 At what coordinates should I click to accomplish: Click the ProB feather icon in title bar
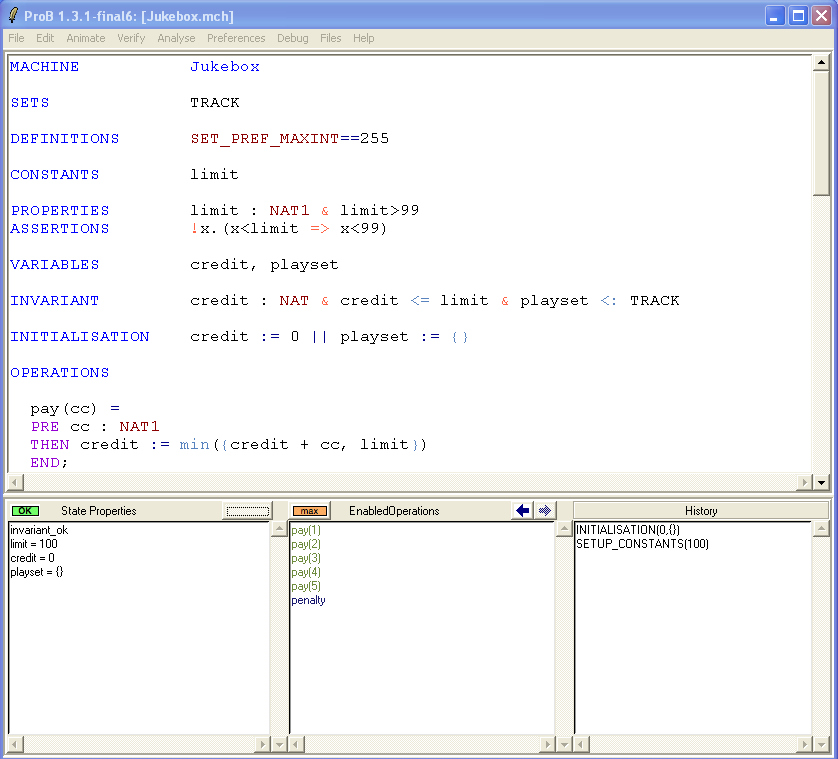coord(13,15)
